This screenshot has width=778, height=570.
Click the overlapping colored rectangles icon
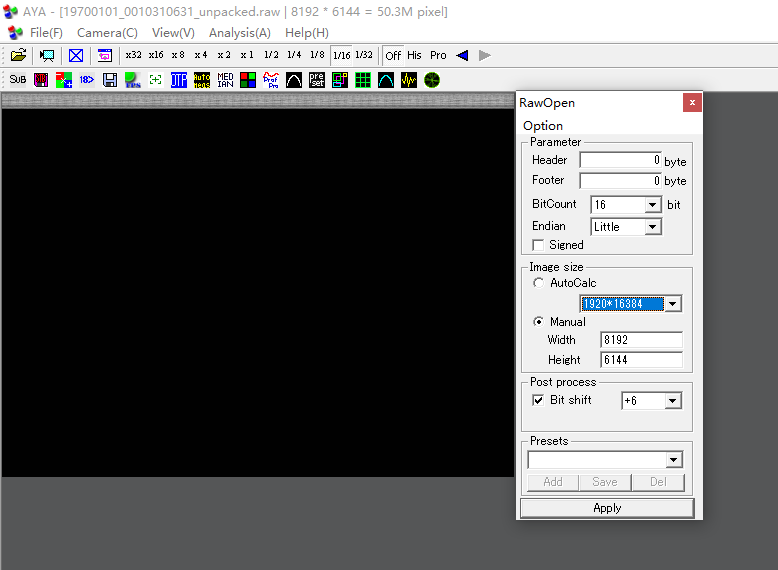(340, 80)
